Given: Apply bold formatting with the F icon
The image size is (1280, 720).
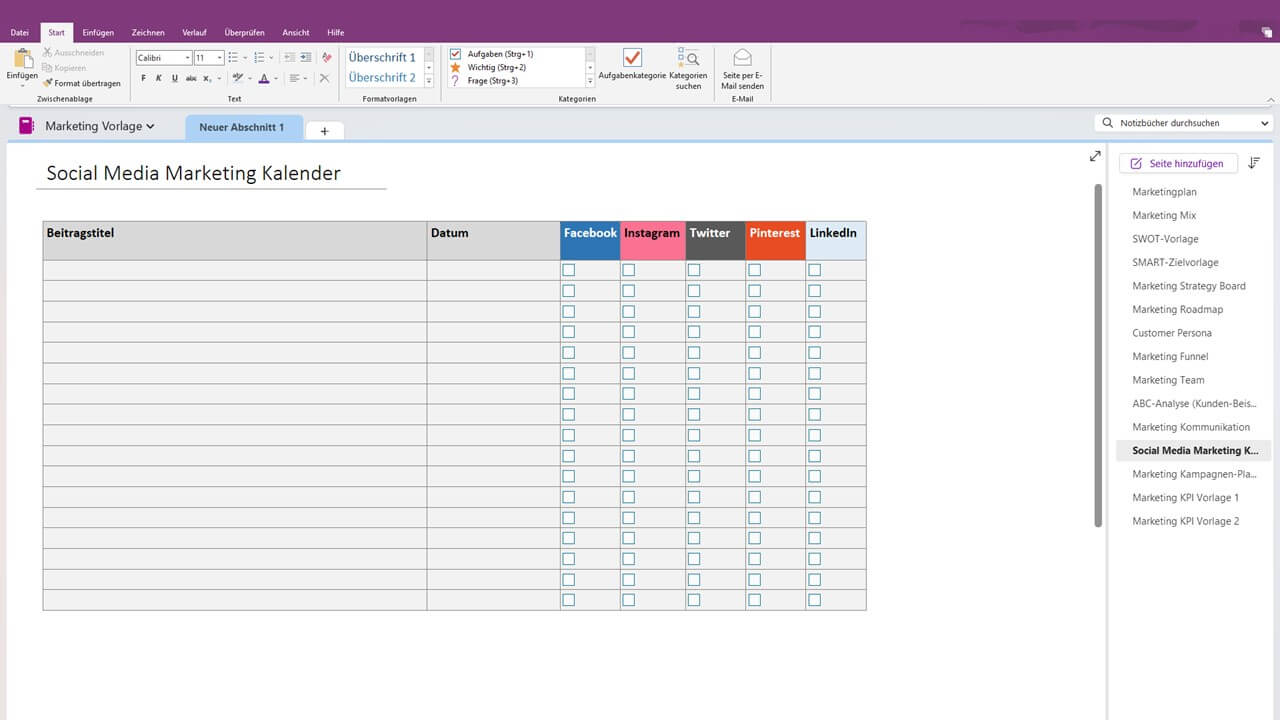Looking at the screenshot, I should [144, 78].
